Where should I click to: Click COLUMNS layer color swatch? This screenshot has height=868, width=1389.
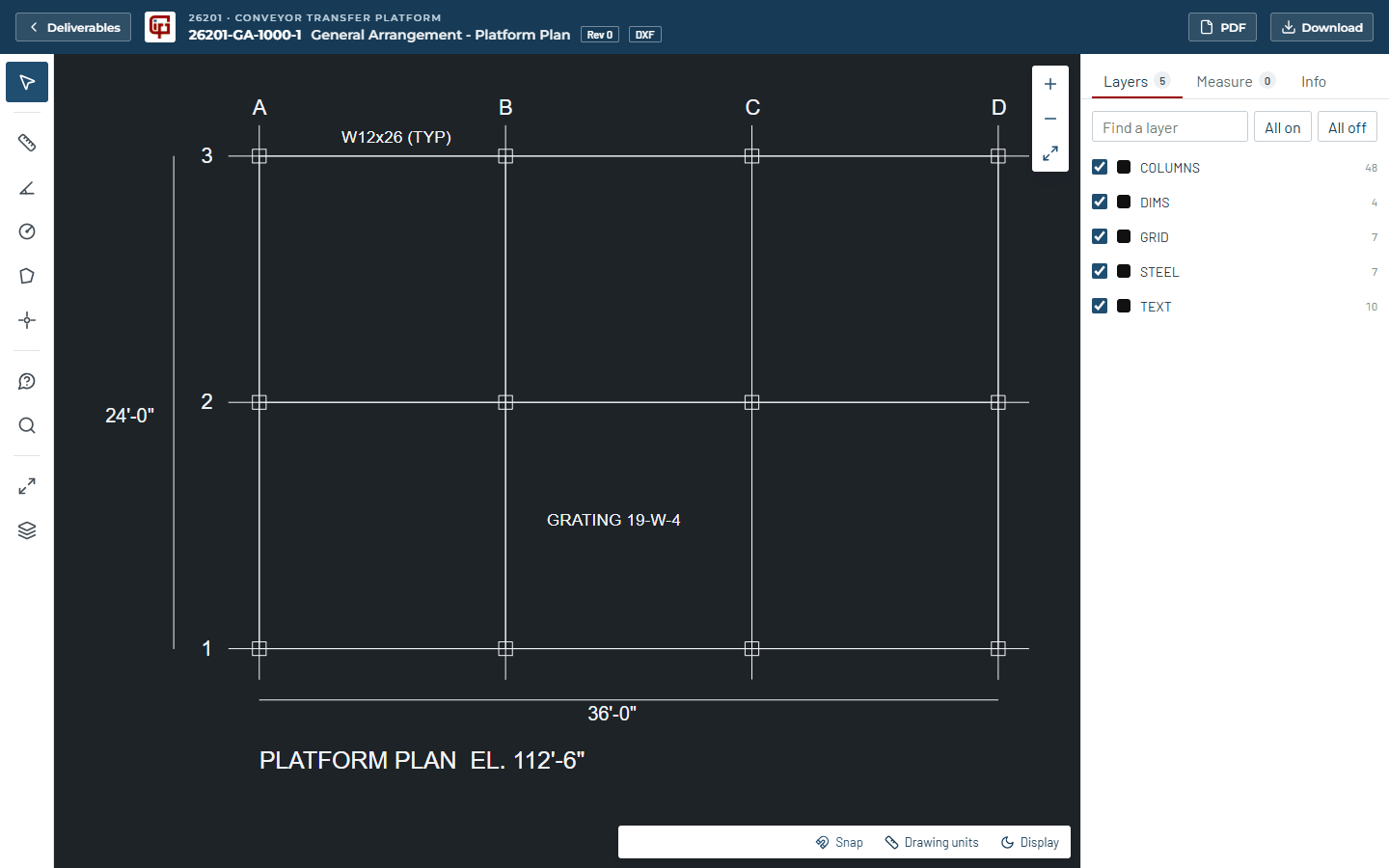[x=1124, y=167]
